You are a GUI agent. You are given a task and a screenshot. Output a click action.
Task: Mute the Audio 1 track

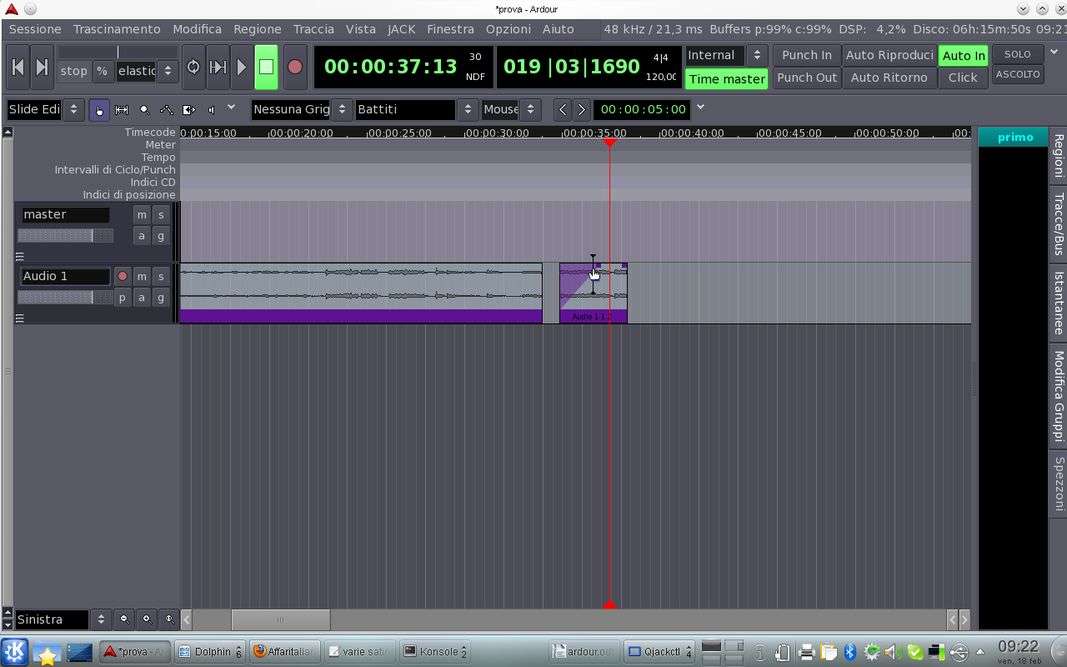(142, 276)
